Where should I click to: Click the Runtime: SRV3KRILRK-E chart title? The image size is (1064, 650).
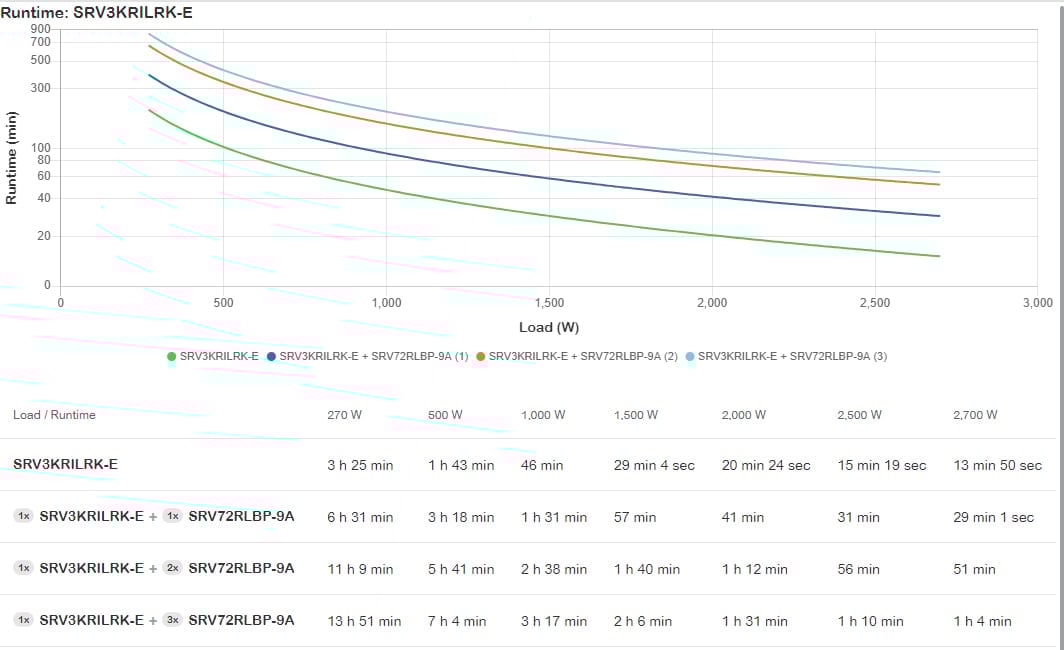pos(96,11)
